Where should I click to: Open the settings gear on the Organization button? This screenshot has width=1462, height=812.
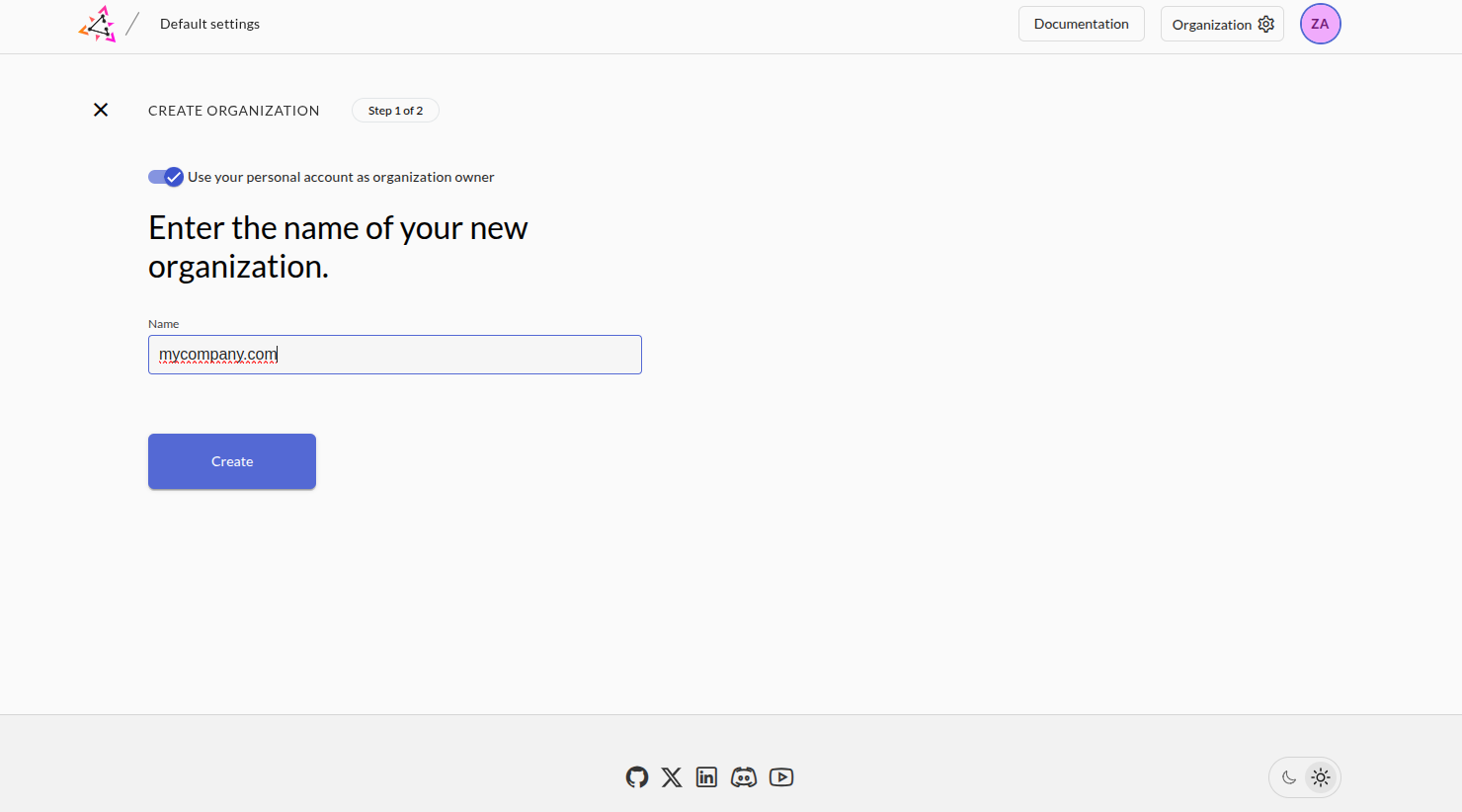point(1265,24)
